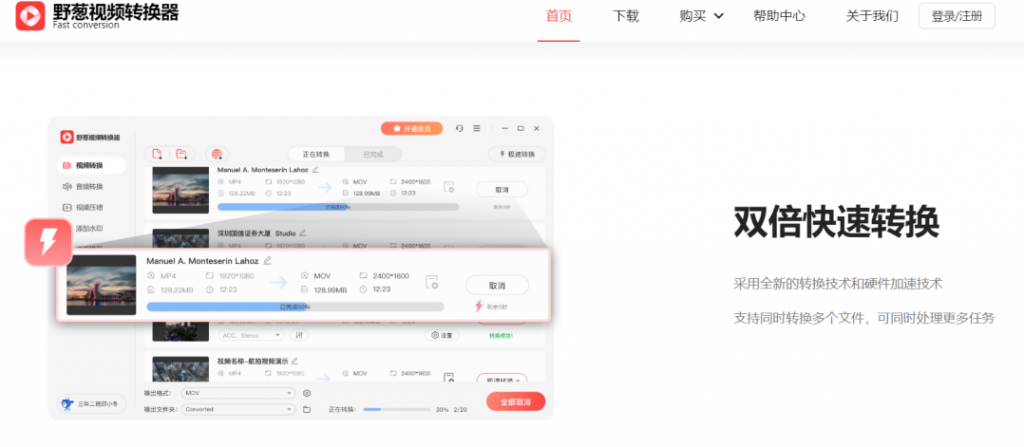Select 添加水印 in the sidebar

coord(89,229)
